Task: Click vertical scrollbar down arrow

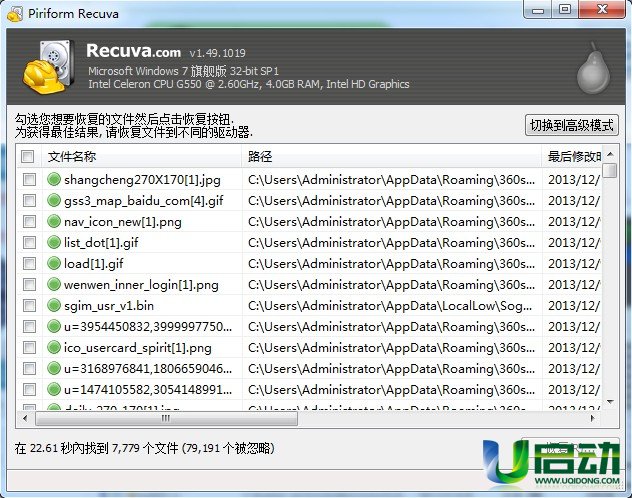Action: click(x=610, y=402)
